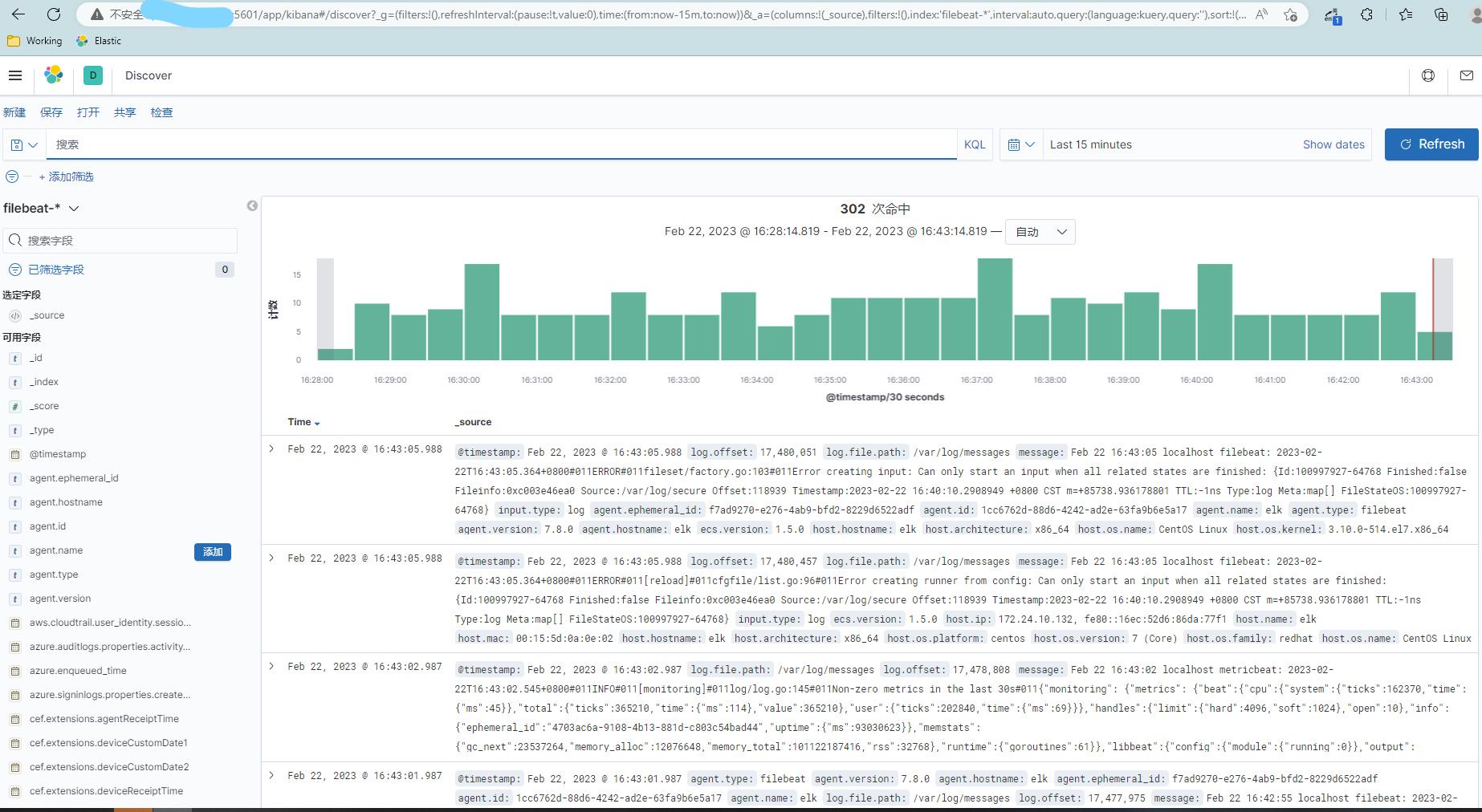The image size is (1482, 812).
Task: Focus the 搜索字段 field search box
Action: (120, 241)
